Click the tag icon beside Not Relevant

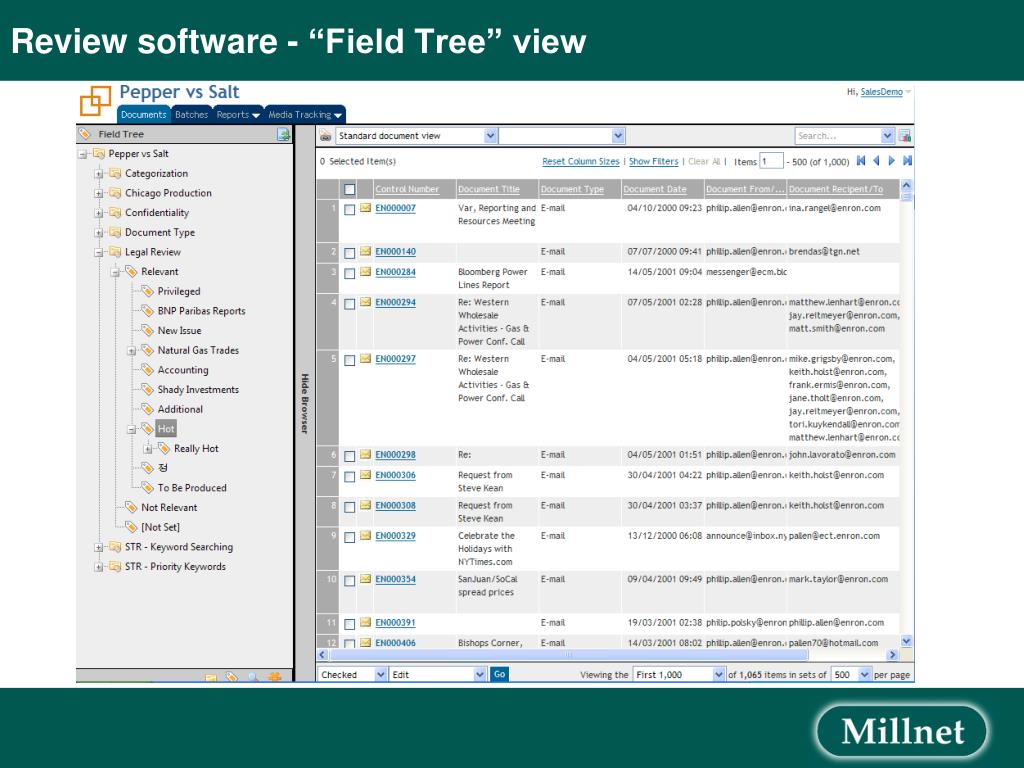(x=131, y=507)
